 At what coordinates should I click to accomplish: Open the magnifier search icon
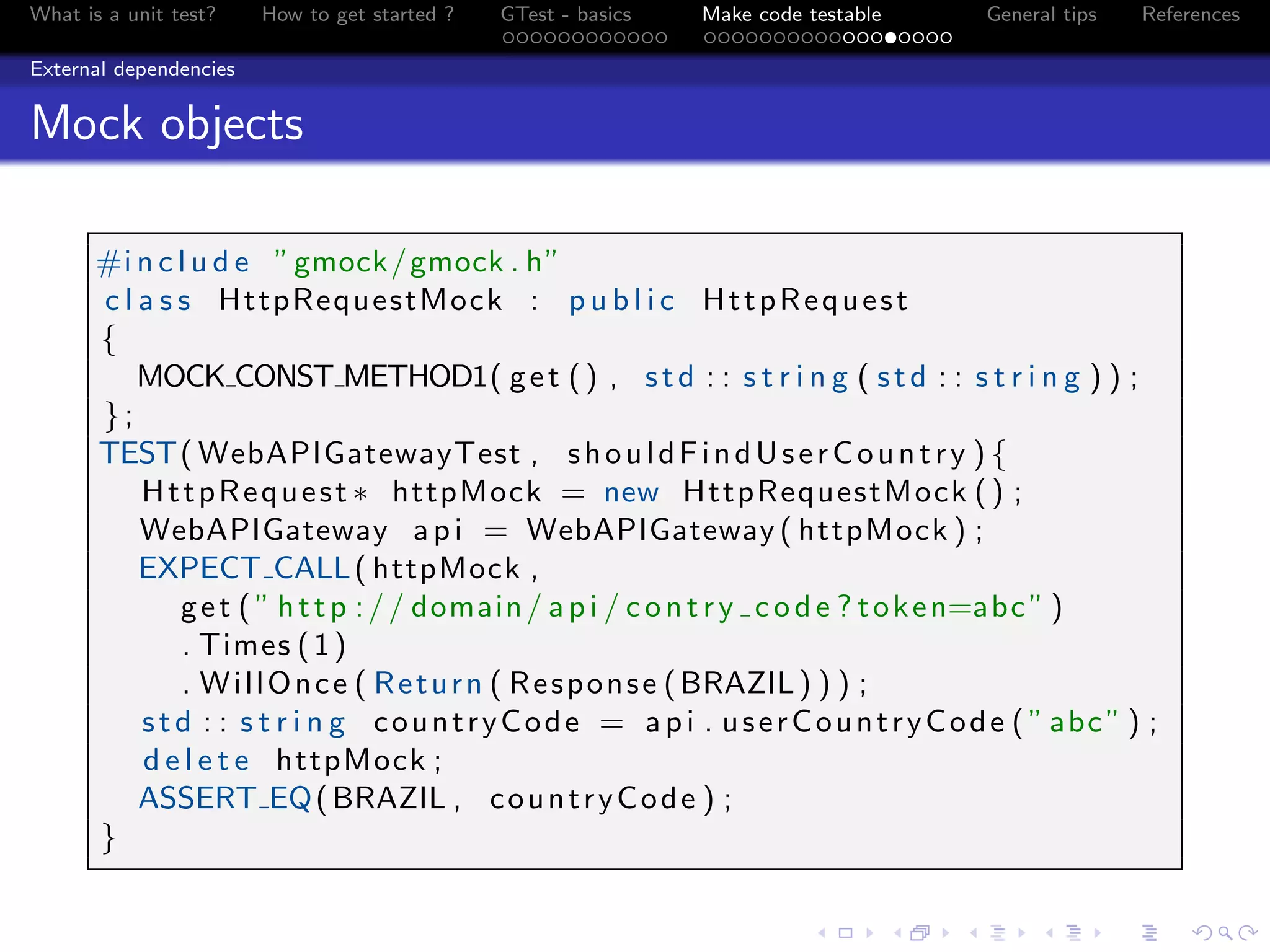[x=1225, y=933]
